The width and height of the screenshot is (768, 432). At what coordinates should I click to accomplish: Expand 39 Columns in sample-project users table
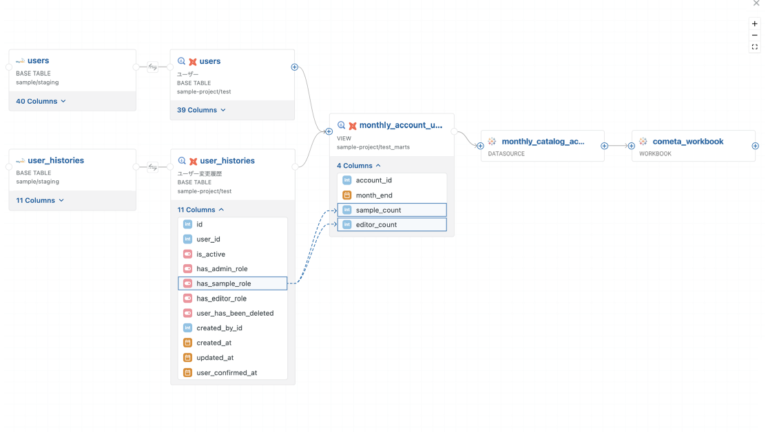pyautogui.click(x=201, y=110)
